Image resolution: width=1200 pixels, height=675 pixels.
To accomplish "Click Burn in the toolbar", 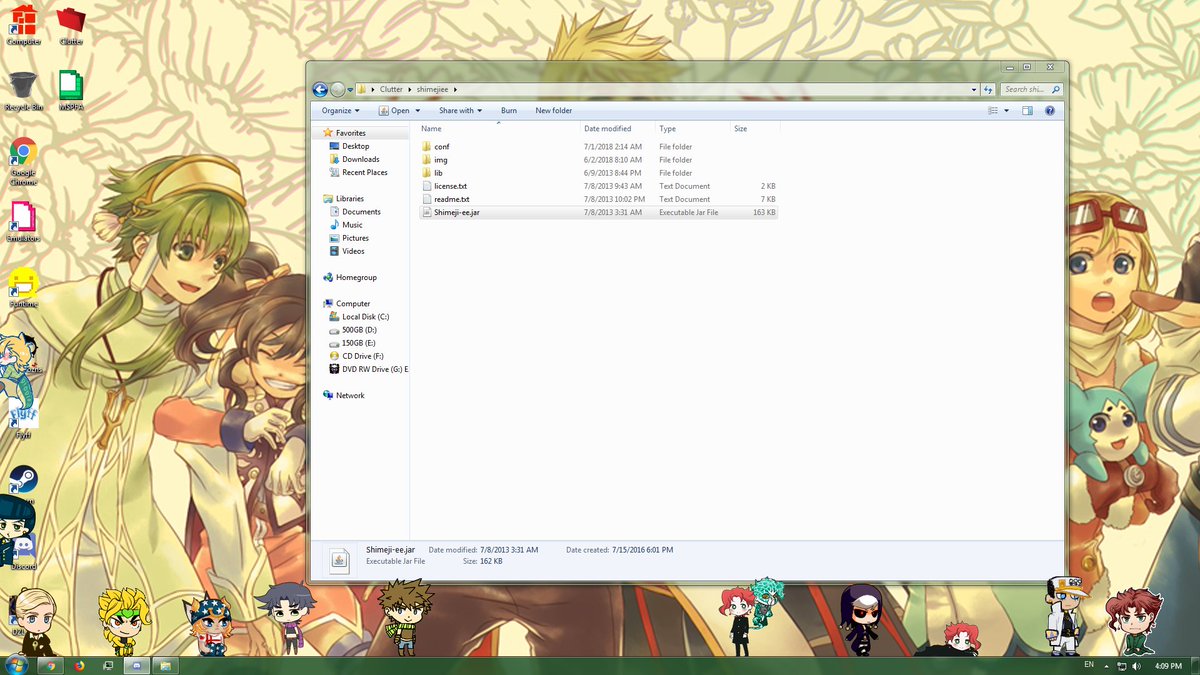I will pyautogui.click(x=509, y=111).
